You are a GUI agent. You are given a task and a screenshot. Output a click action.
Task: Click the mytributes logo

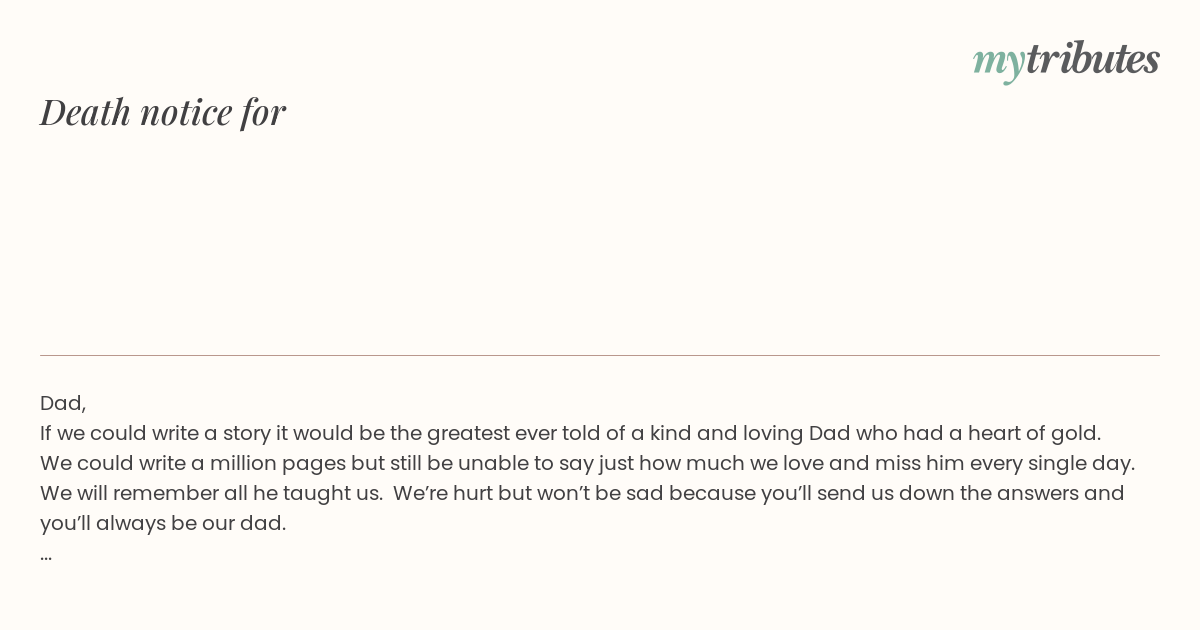(x=1066, y=60)
